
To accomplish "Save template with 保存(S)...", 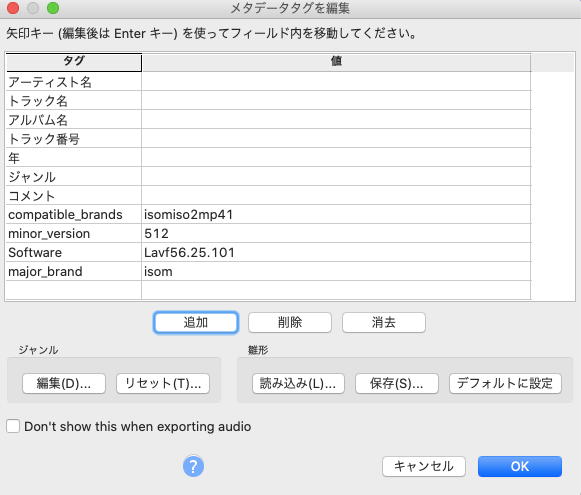I will [x=396, y=383].
